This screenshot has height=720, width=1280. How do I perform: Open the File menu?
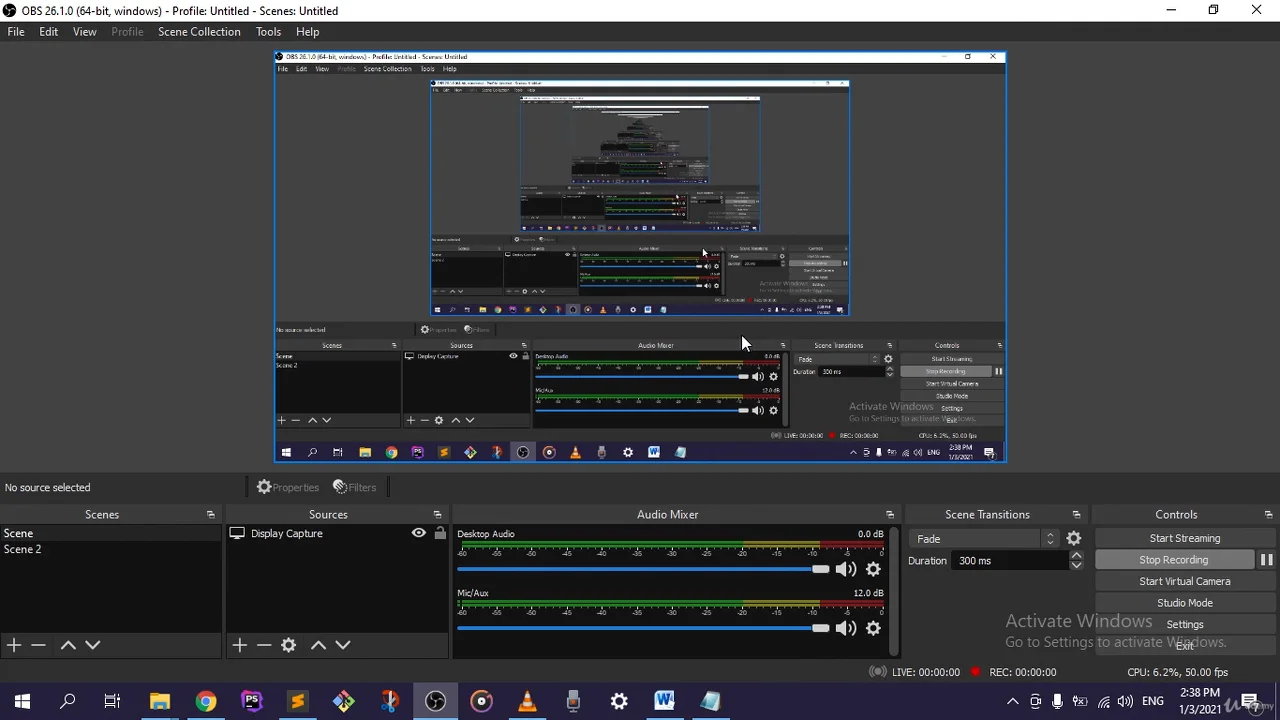click(16, 32)
